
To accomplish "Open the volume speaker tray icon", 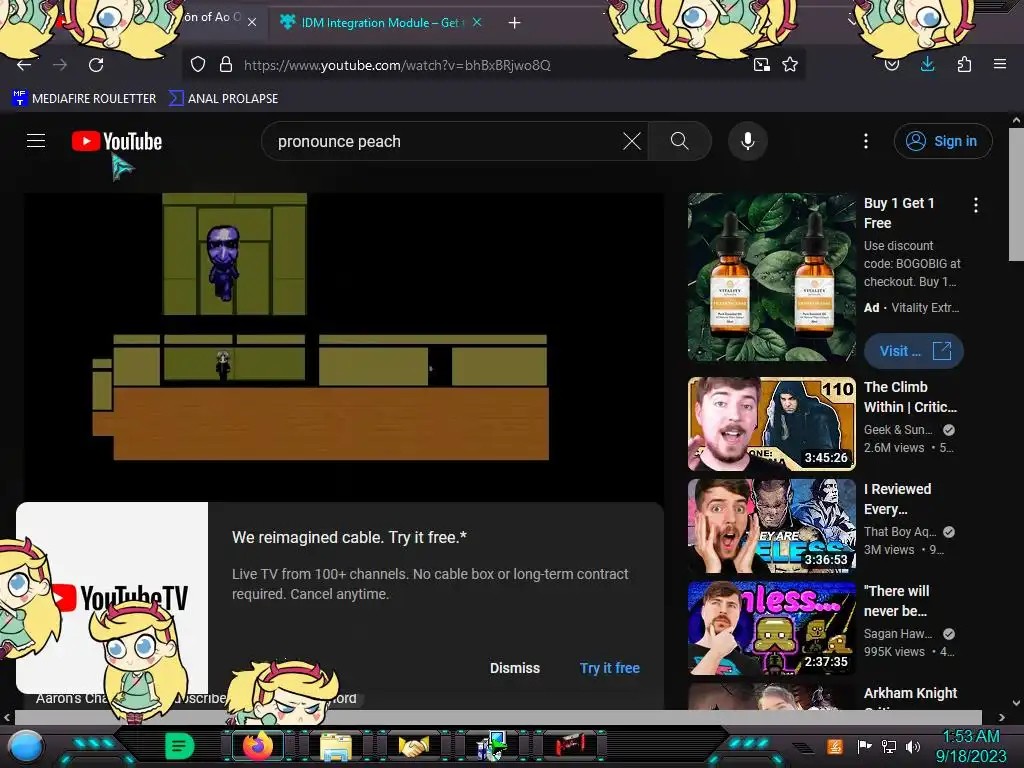I will pyautogui.click(x=913, y=746).
